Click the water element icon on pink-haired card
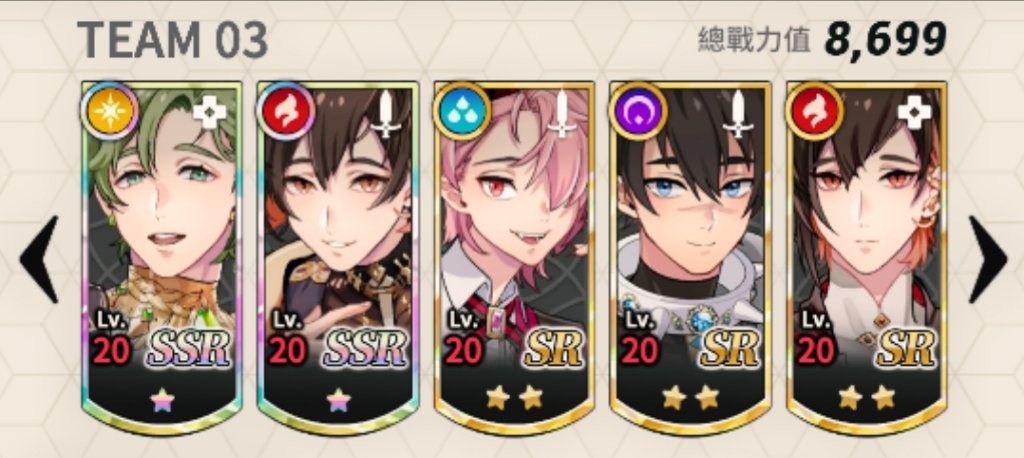 pos(462,111)
